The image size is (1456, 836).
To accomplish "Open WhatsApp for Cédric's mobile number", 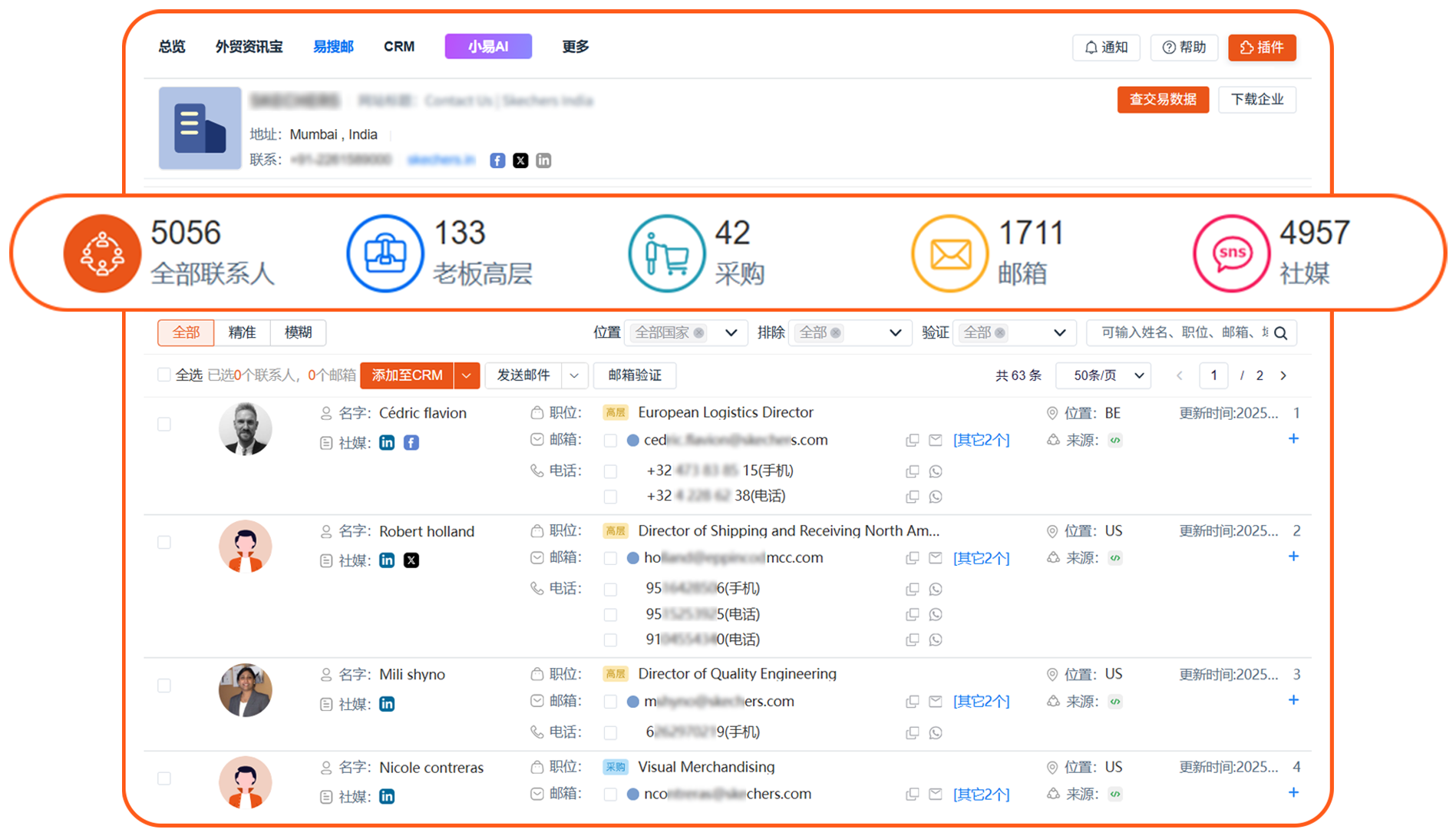I will 935,471.
